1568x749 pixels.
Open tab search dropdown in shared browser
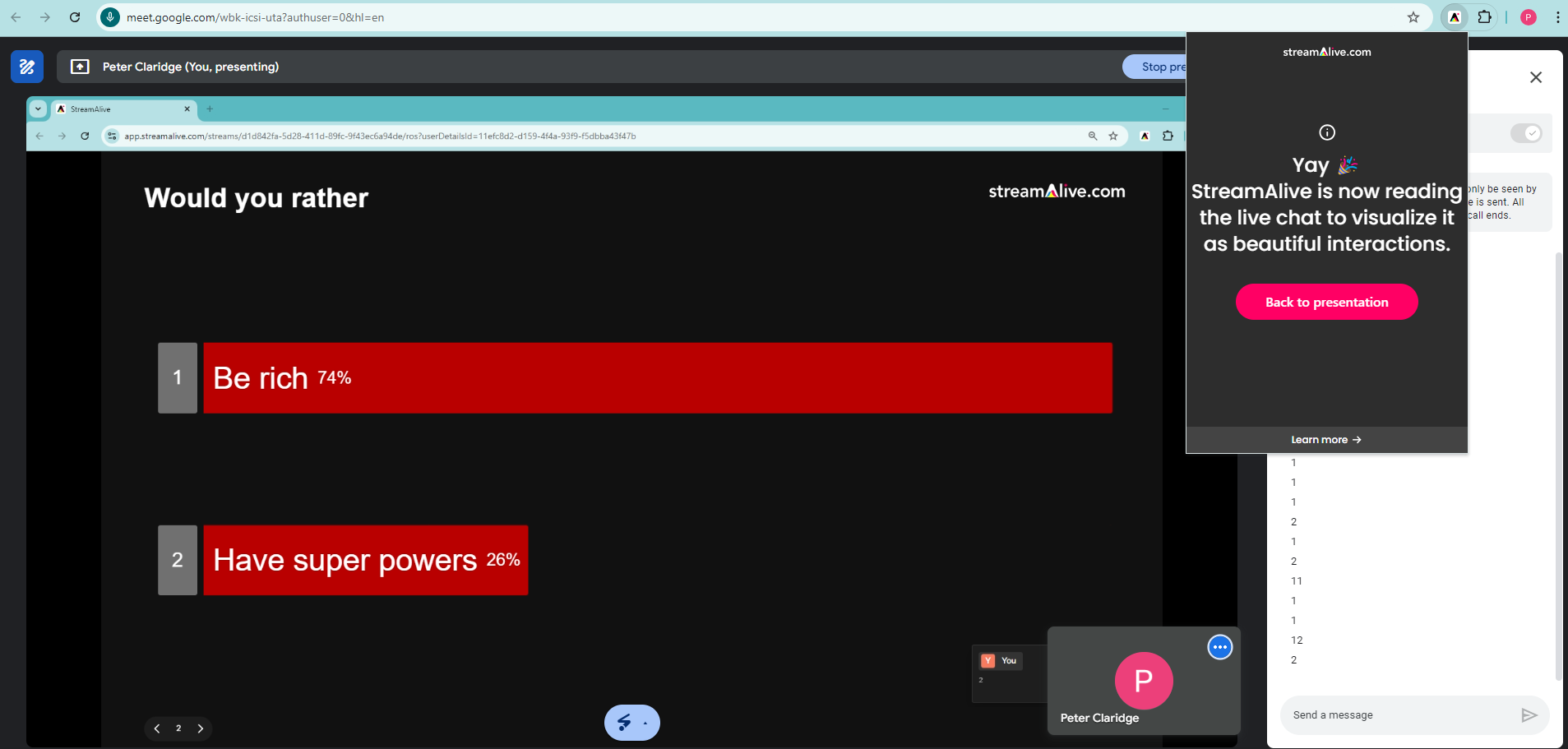[x=38, y=109]
